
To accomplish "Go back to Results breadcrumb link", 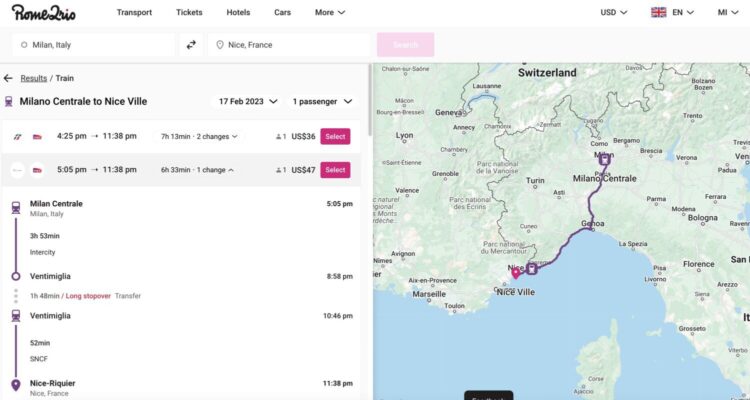I will point(33,78).
